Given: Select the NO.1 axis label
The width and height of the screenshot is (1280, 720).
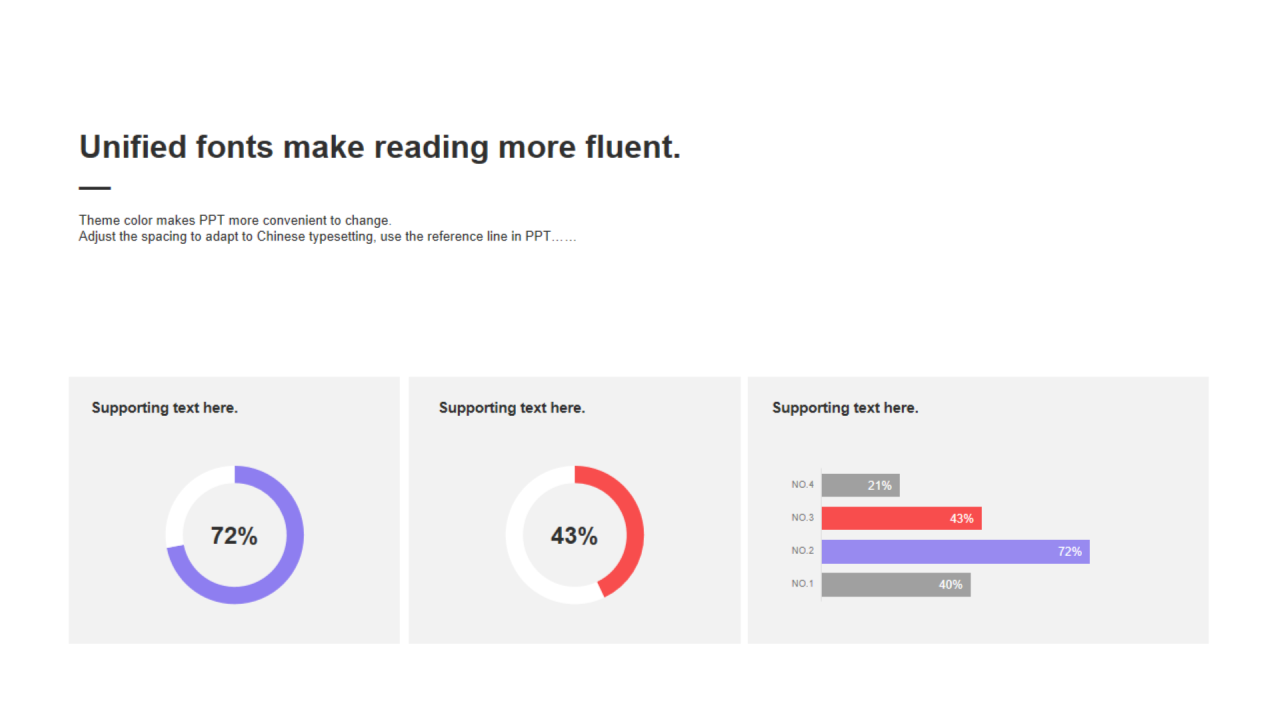Looking at the screenshot, I should [803, 584].
